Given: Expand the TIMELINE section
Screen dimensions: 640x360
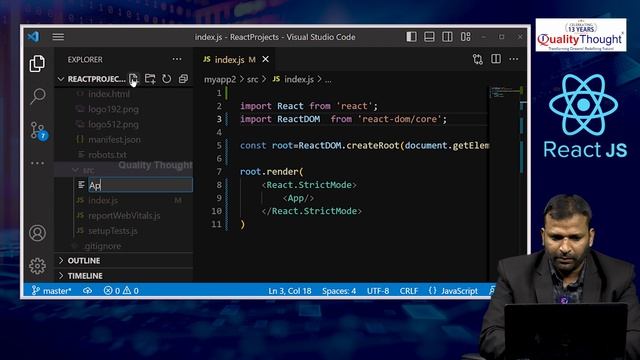Looking at the screenshot, I should pyautogui.click(x=124, y=276).
